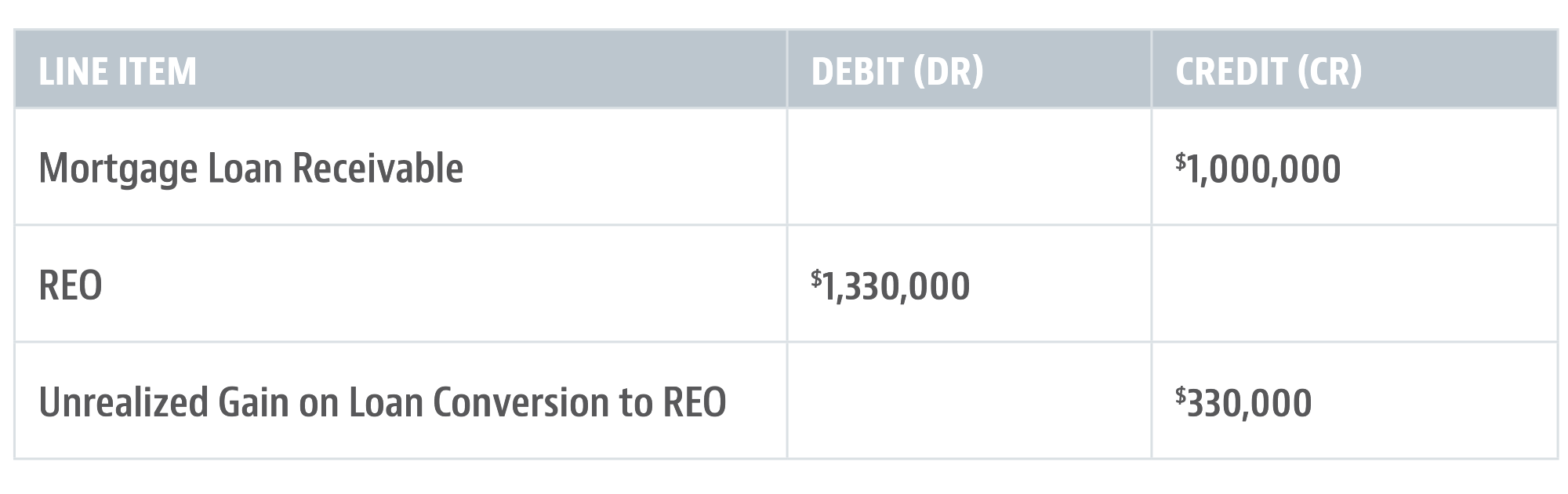Viewport: 1568px width, 494px height.
Task: Click the empty debit cell for Mortgage Loan Receivable
Action: pyautogui.click(x=968, y=167)
